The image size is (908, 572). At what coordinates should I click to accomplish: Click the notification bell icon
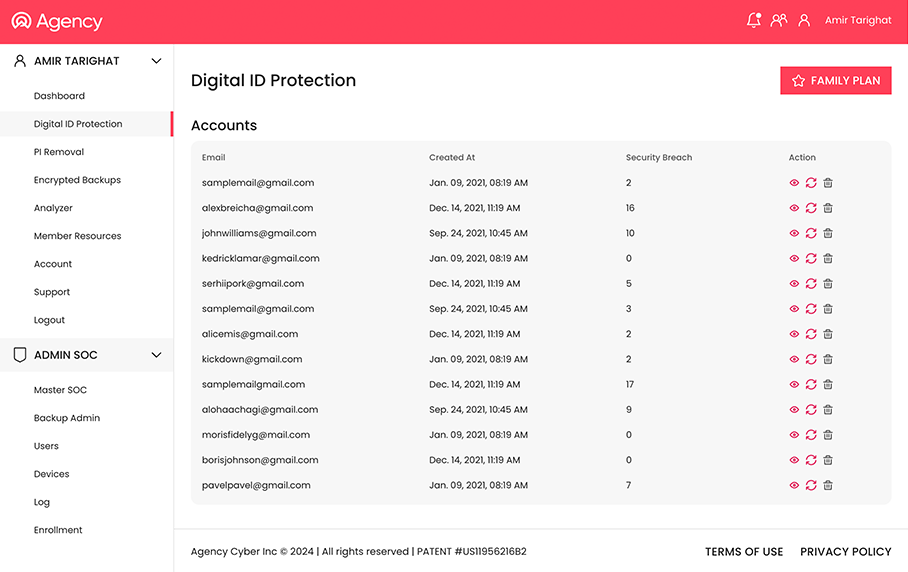click(x=753, y=20)
